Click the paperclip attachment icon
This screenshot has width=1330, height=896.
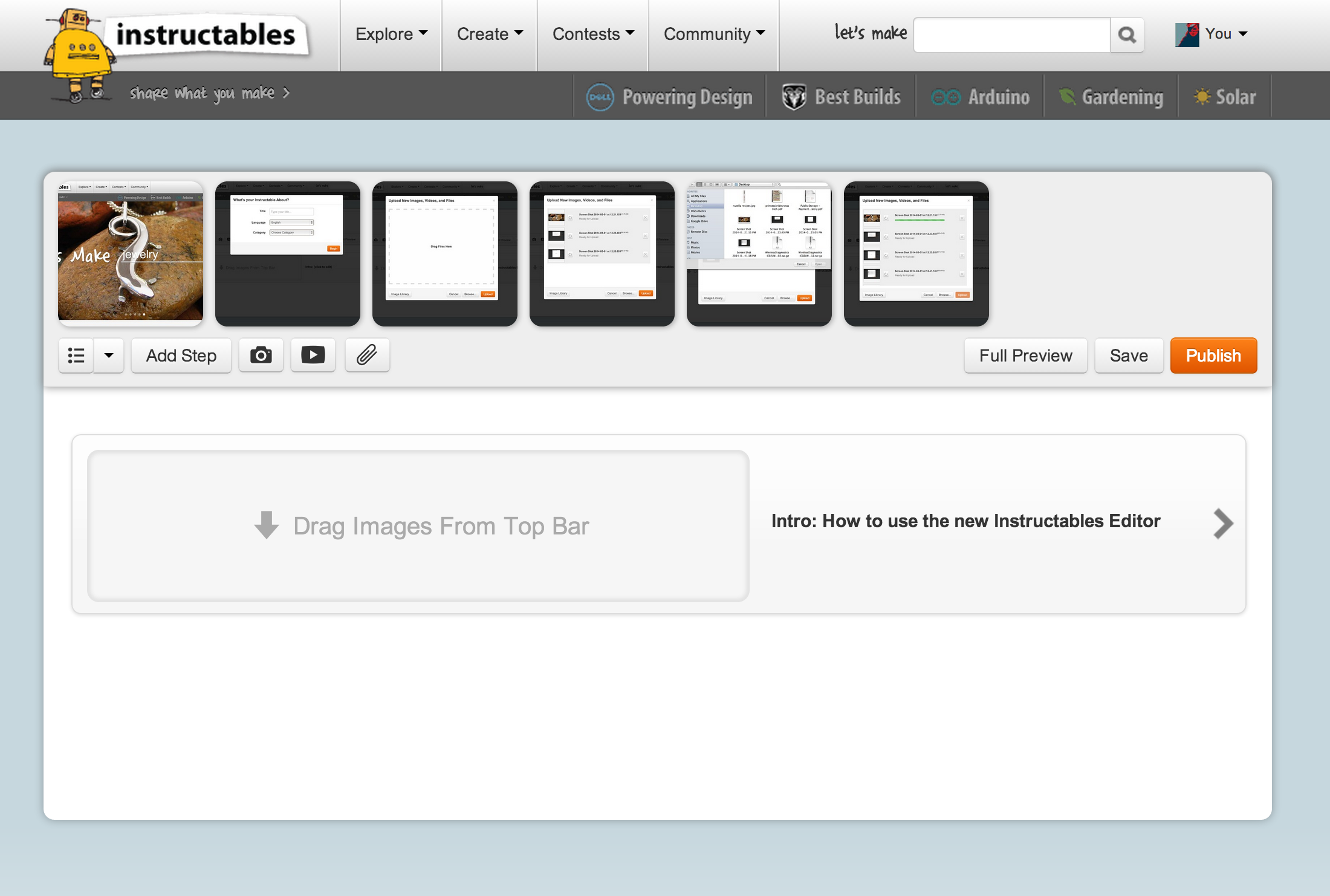tap(367, 355)
